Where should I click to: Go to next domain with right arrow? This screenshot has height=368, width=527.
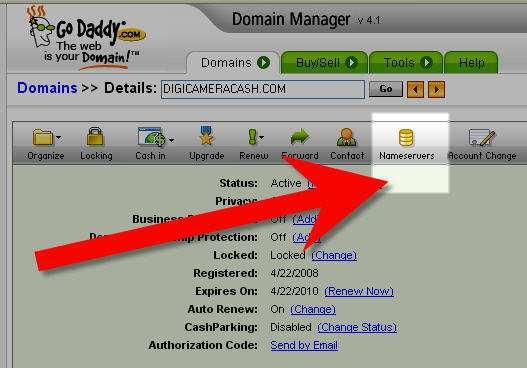(x=437, y=89)
